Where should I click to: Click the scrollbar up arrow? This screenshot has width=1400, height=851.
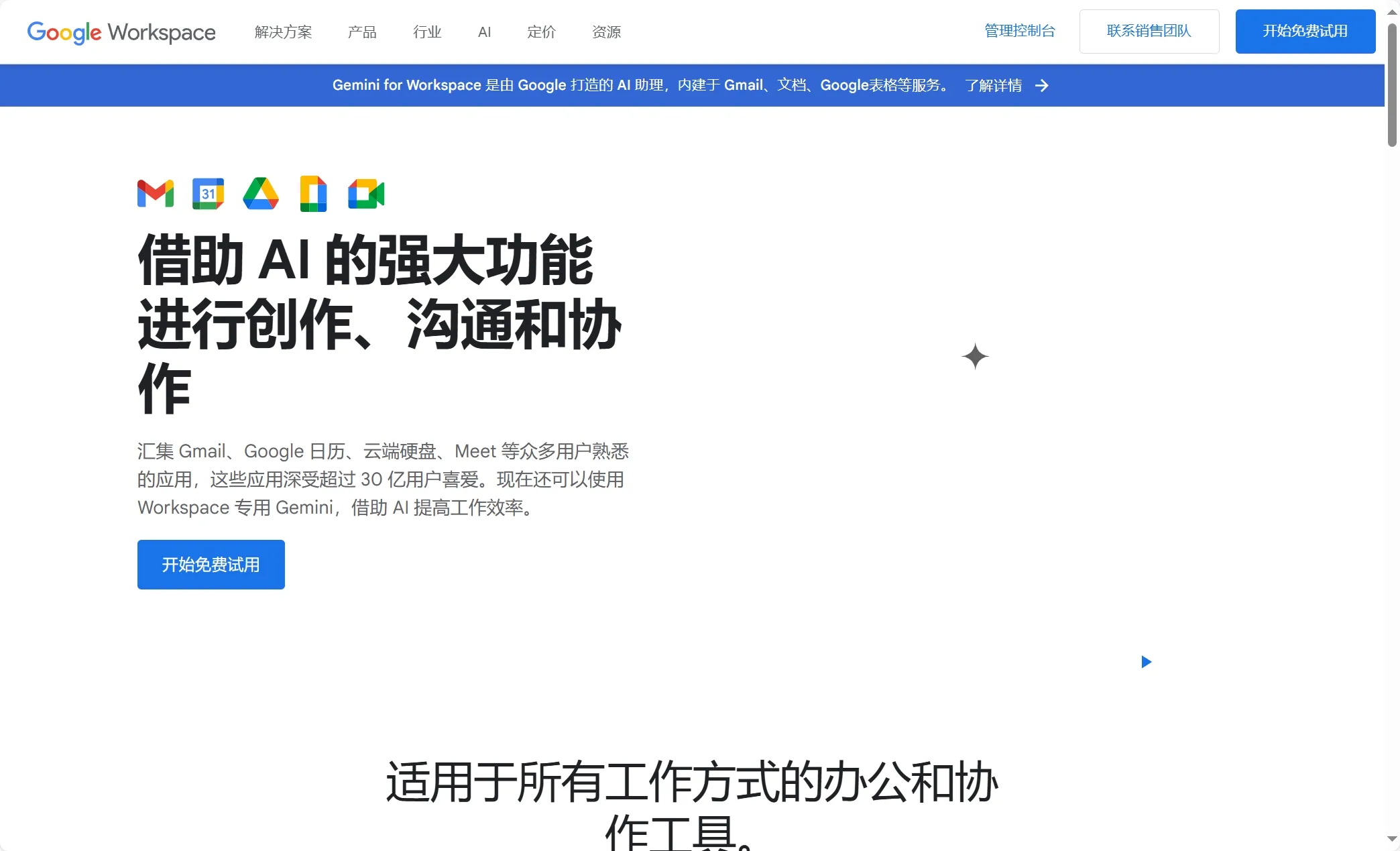(x=1392, y=11)
